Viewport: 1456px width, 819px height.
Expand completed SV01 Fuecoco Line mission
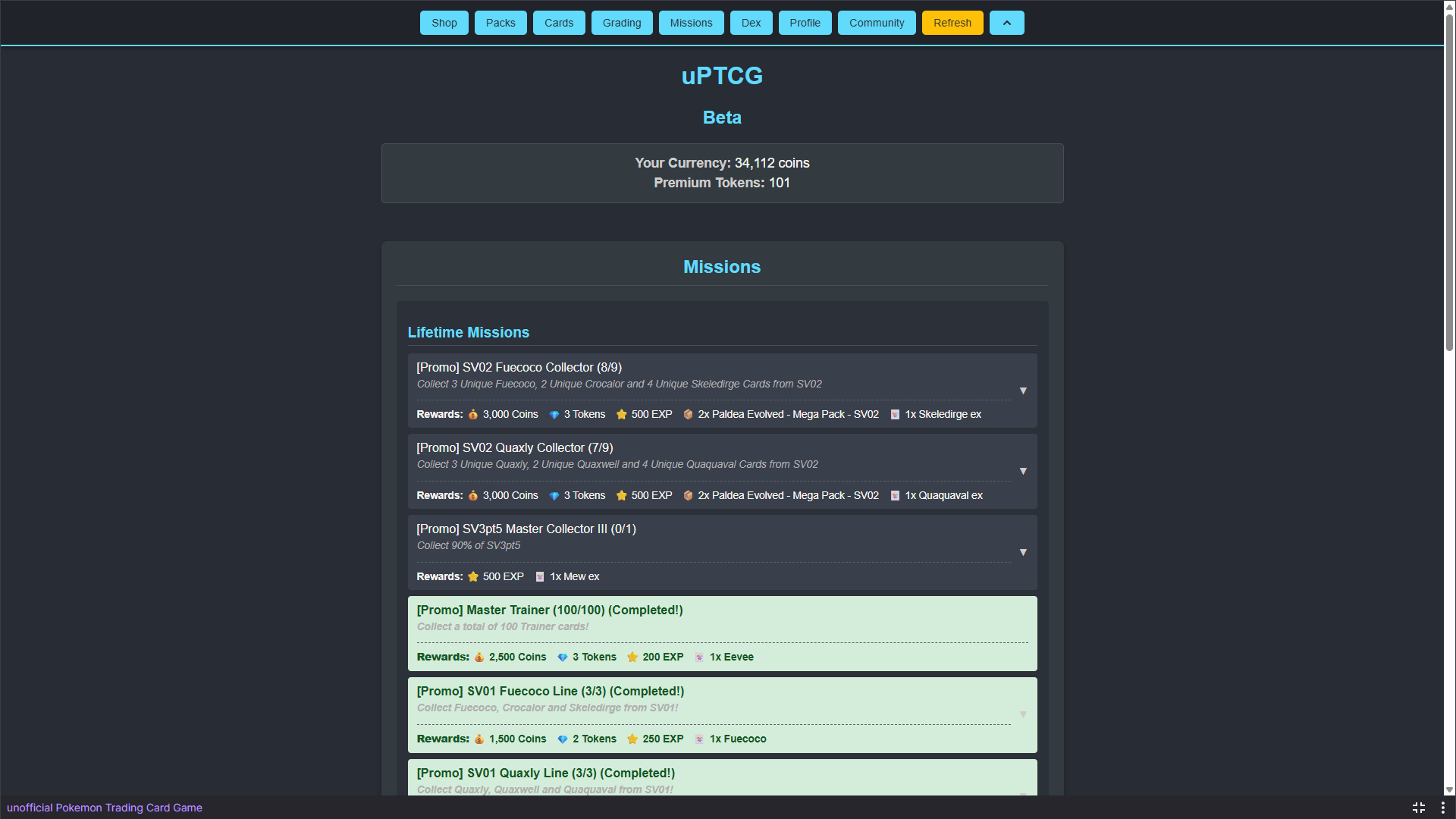1023,714
